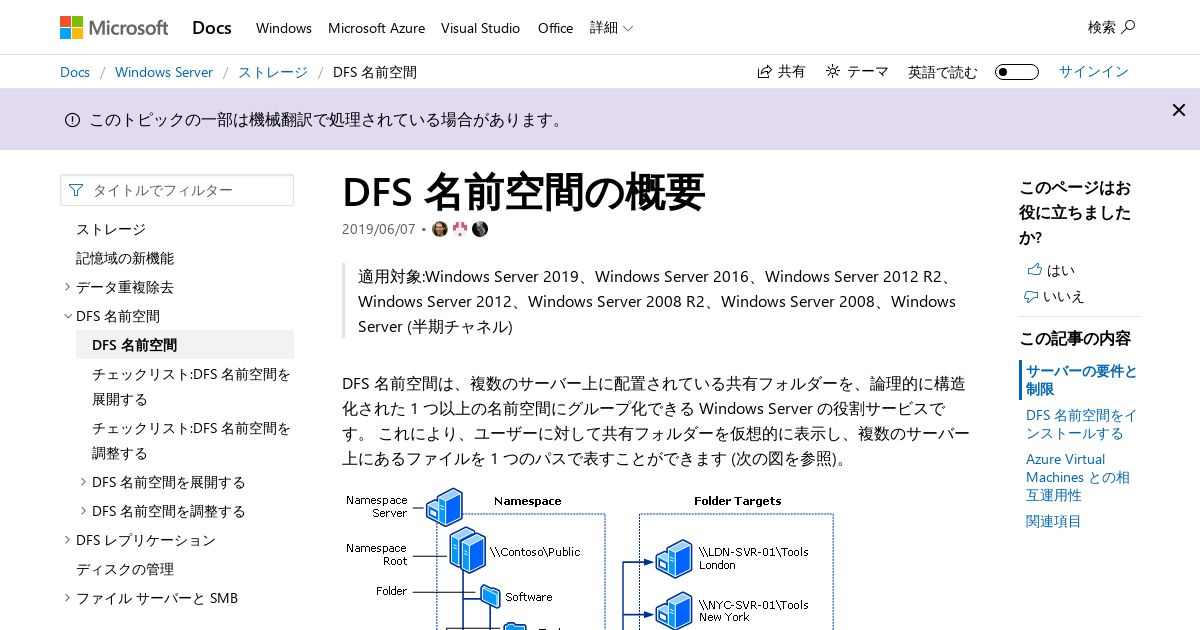Click the DFS 名前空間の概要 page heading
Image resolution: width=1200 pixels, height=630 pixels.
pyautogui.click(x=523, y=192)
